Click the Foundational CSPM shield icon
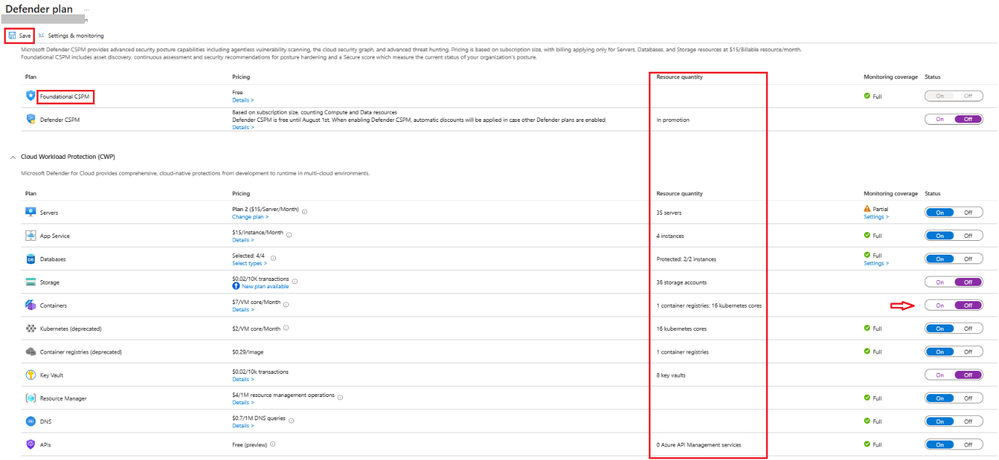The height and width of the screenshot is (460, 999). (31, 96)
